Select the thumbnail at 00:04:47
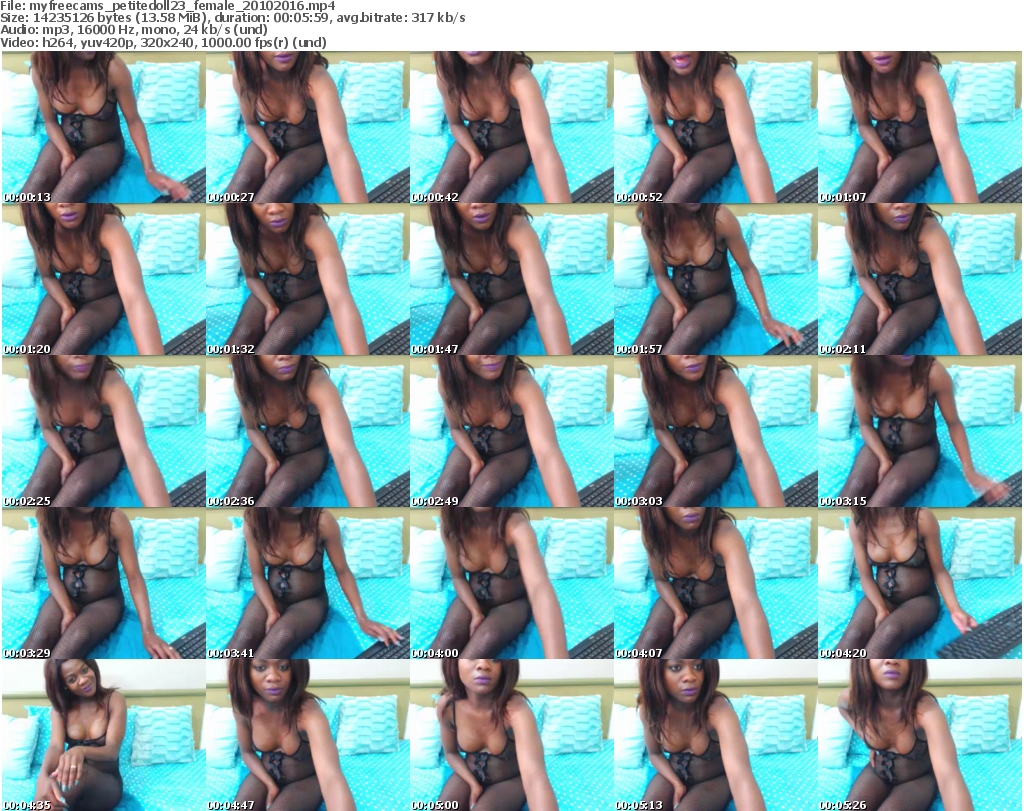This screenshot has width=1024, height=811. click(308, 735)
